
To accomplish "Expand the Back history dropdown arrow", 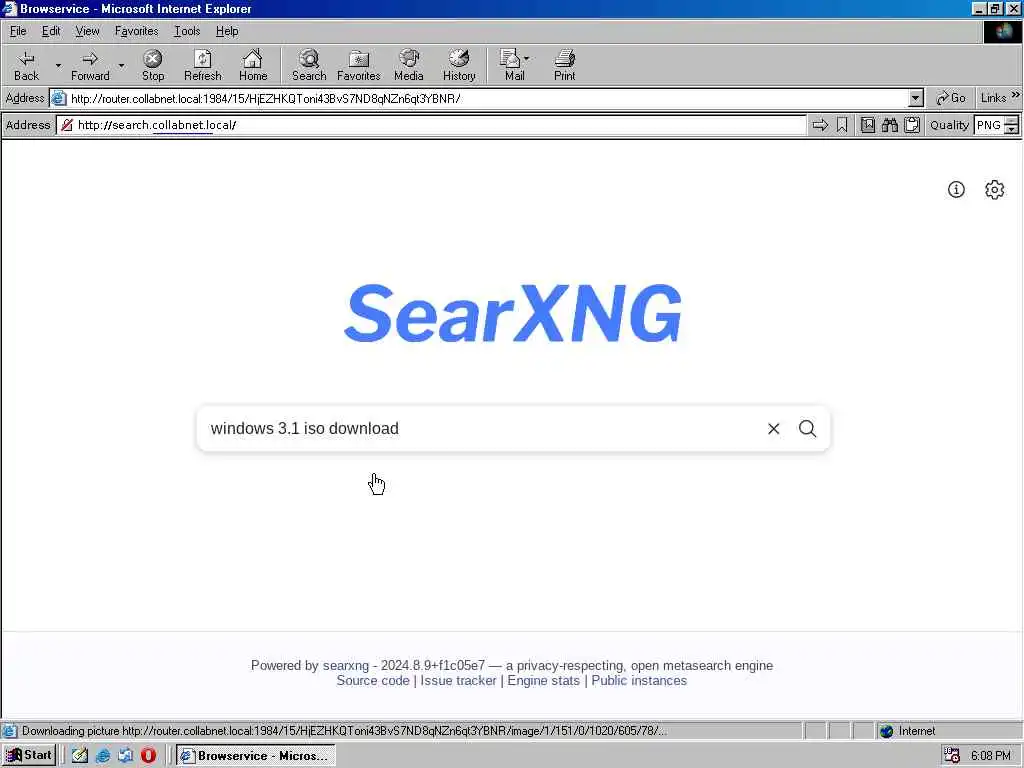I will pyautogui.click(x=58, y=65).
